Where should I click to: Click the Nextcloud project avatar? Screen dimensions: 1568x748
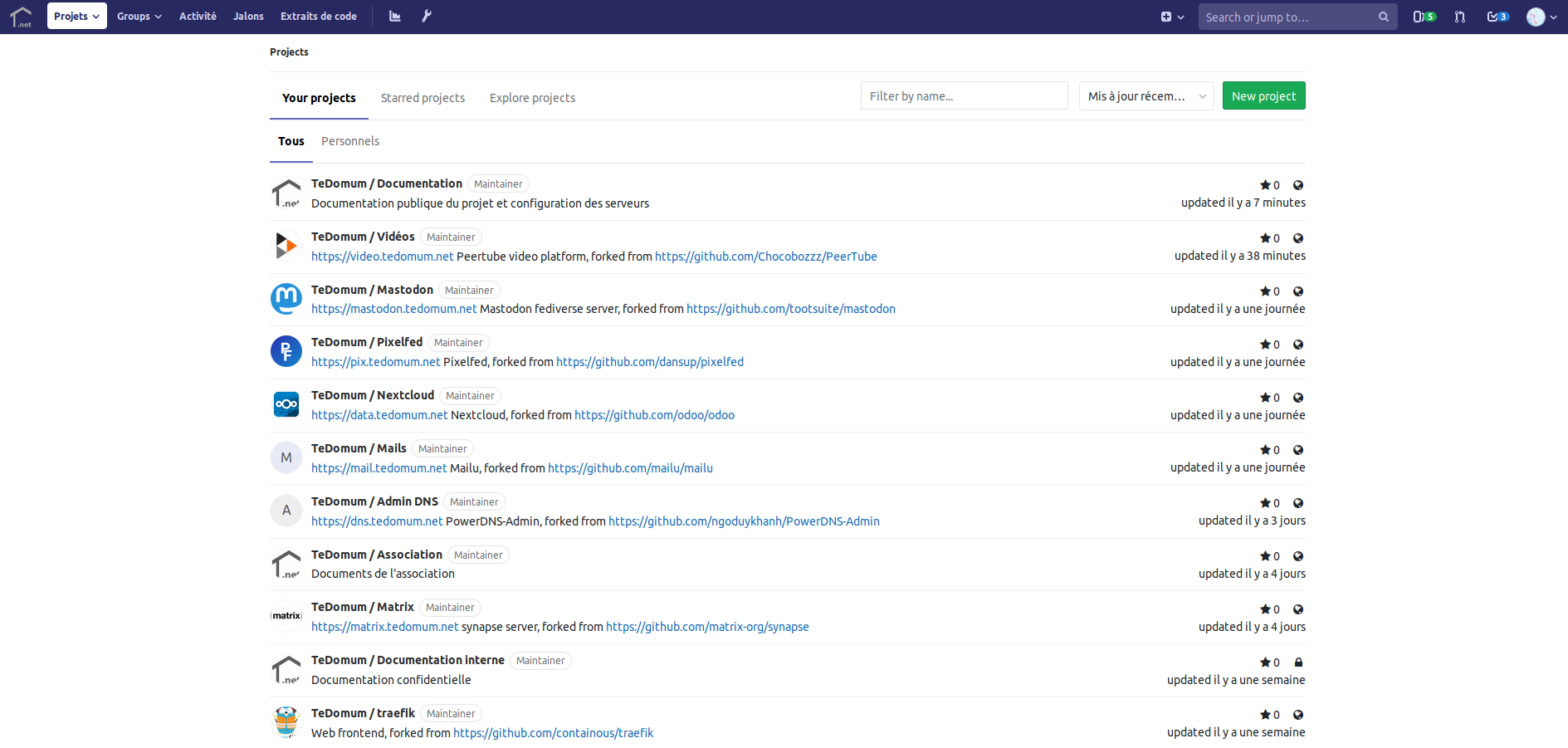(x=286, y=404)
